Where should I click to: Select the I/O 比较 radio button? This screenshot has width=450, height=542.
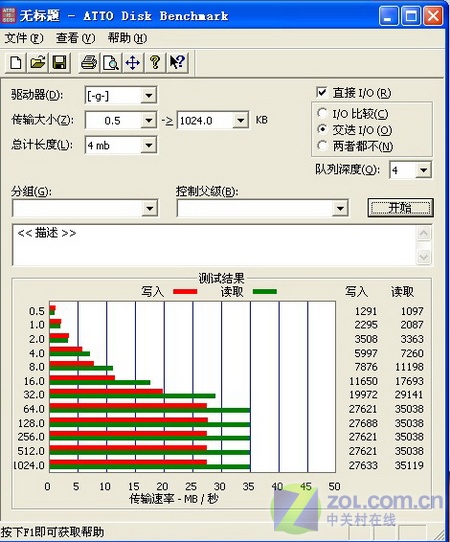point(322,113)
